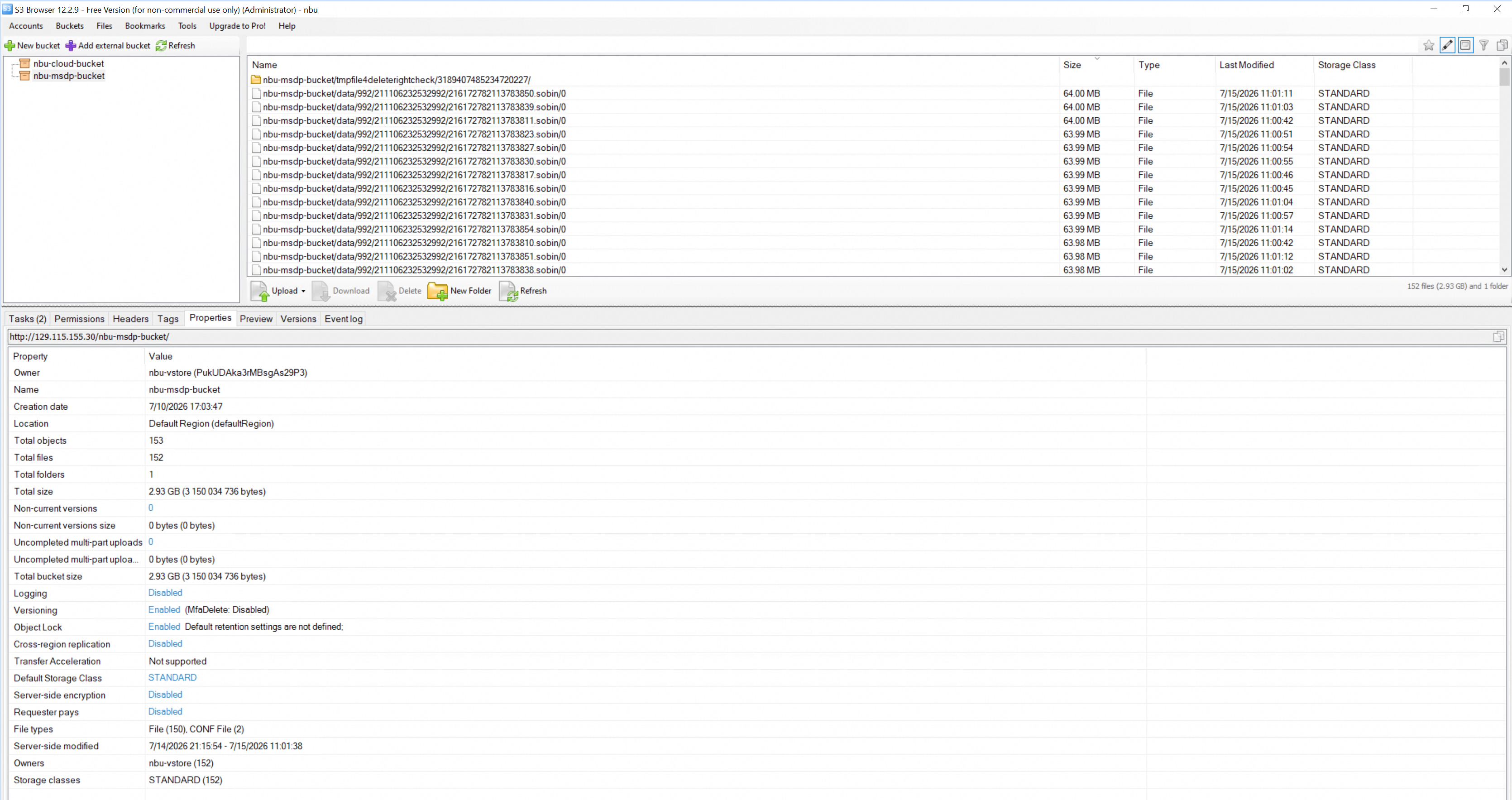The height and width of the screenshot is (800, 1512).
Task: Open the Bookmarks menu
Action: [145, 26]
